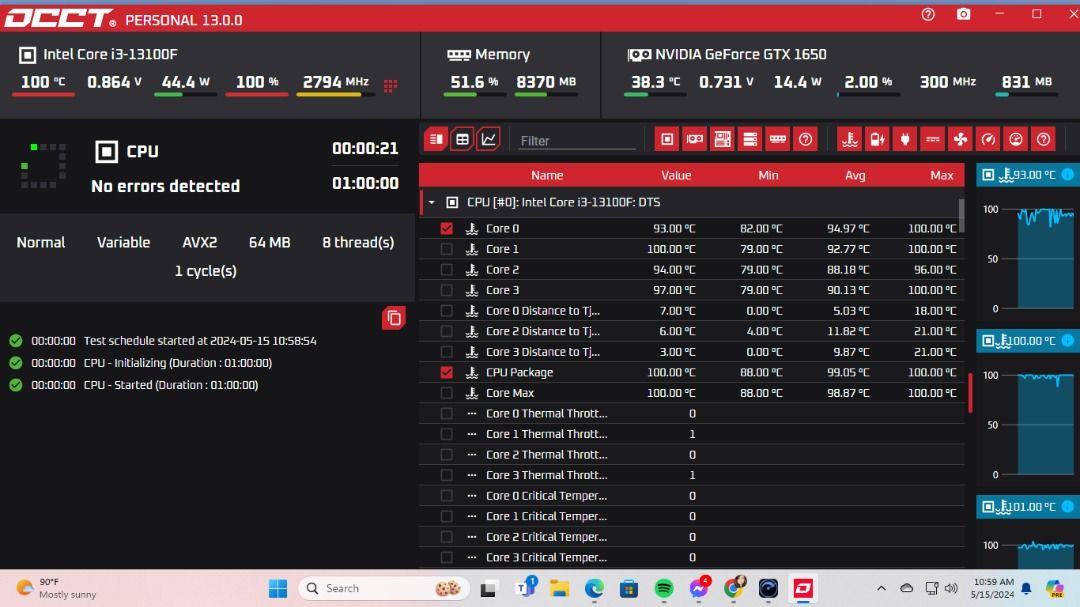Open Spotify from the taskbar

664,588
